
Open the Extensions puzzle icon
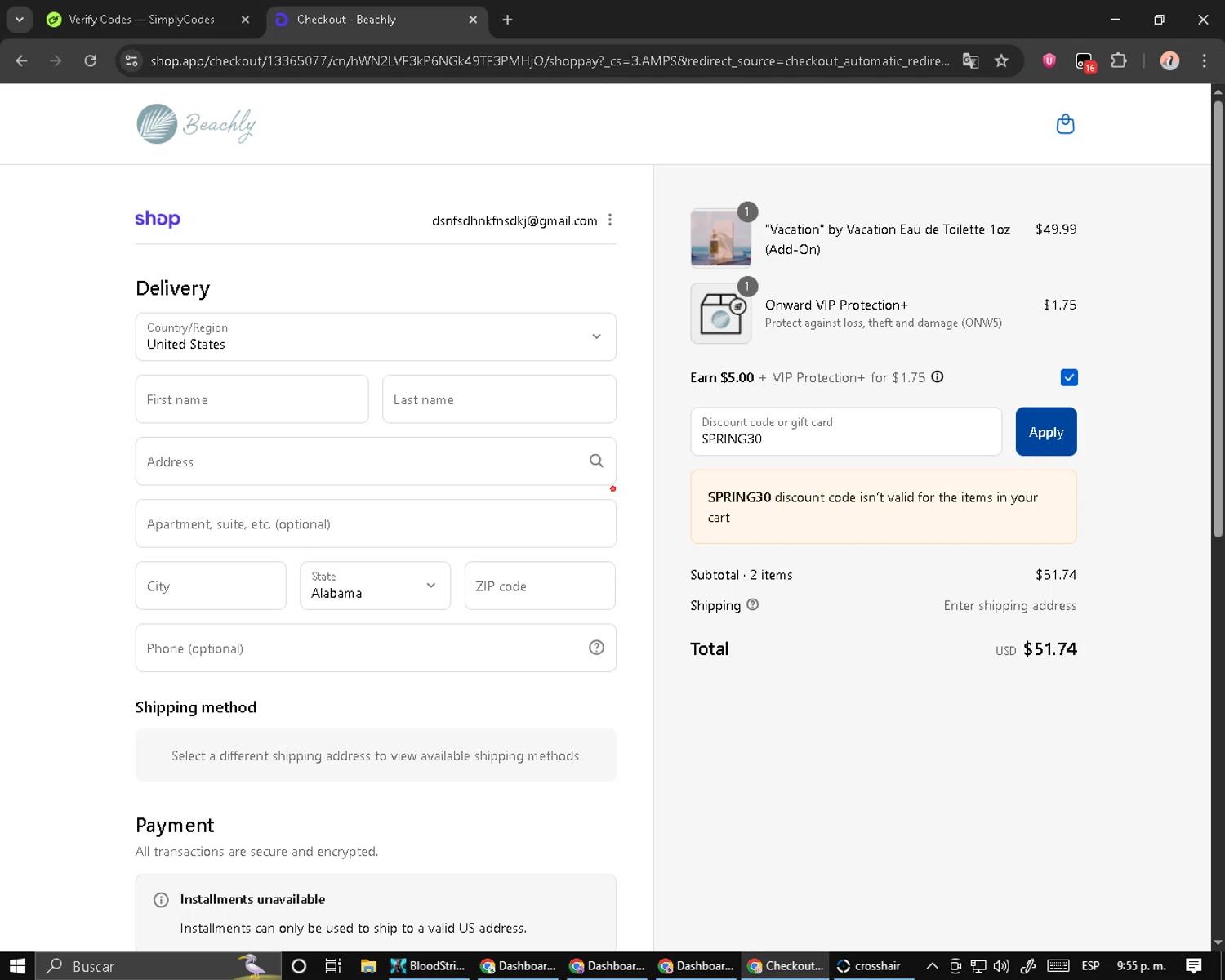click(x=1119, y=60)
